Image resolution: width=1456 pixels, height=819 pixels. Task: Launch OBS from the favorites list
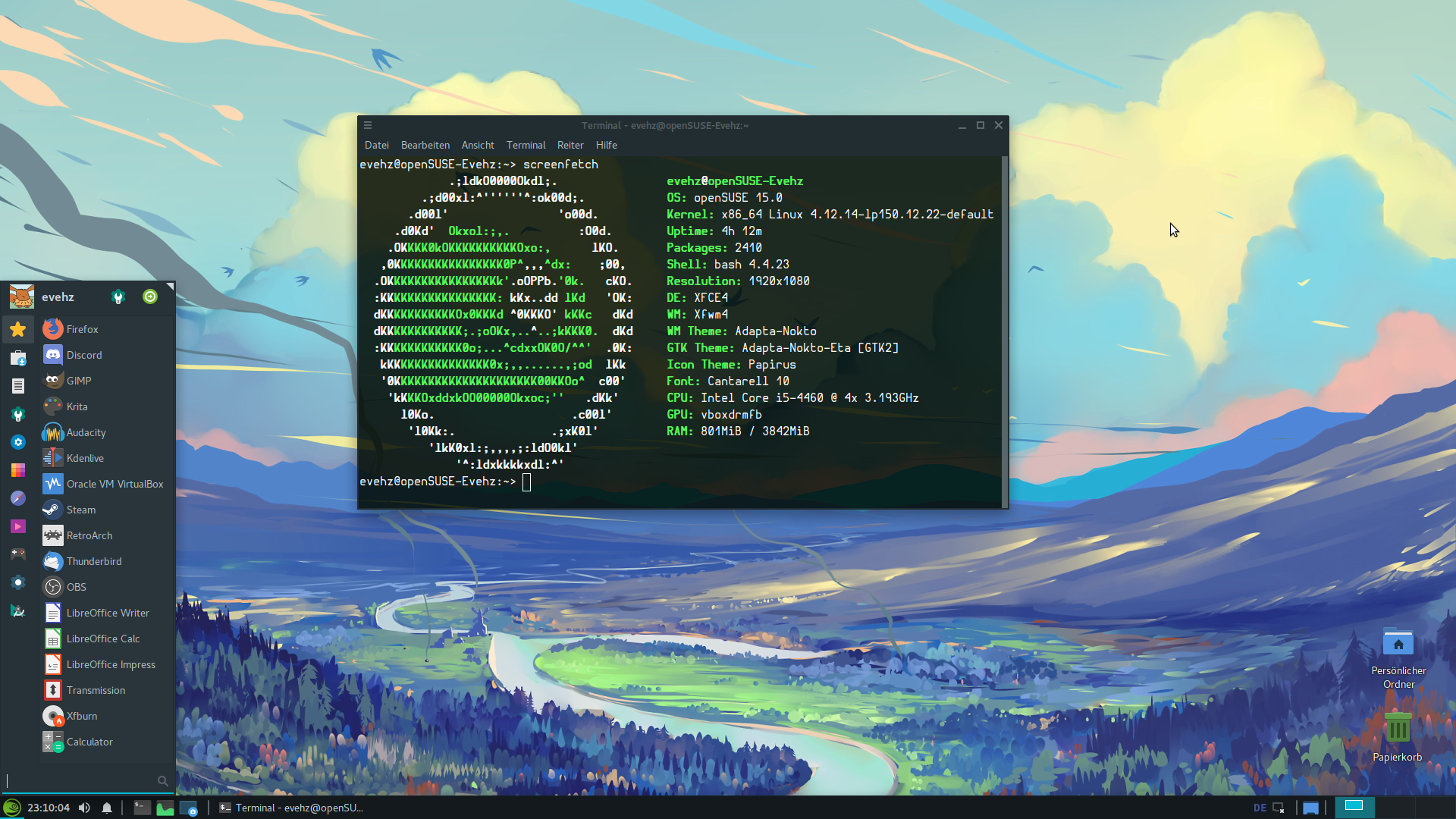pyautogui.click(x=107, y=587)
